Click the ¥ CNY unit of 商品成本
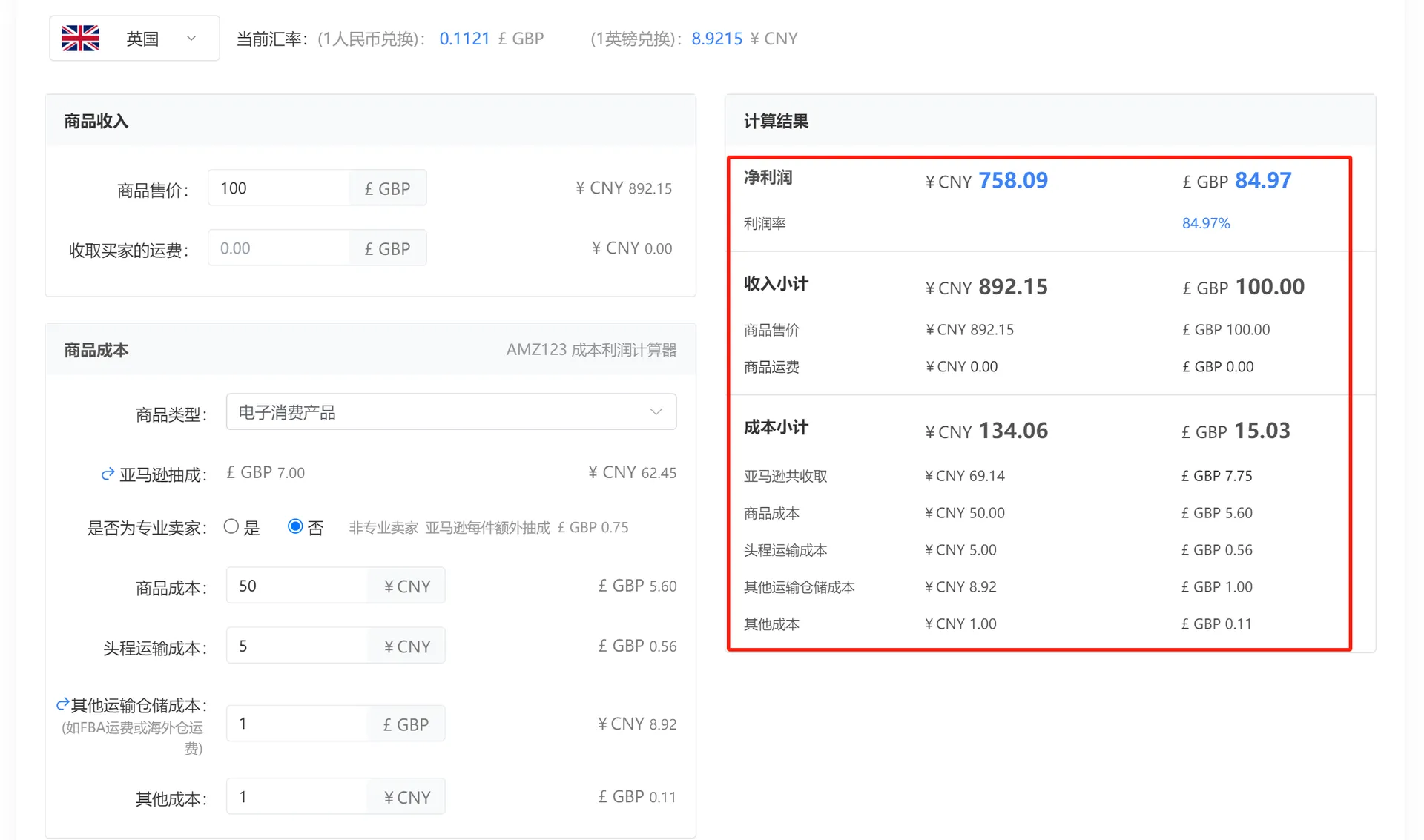The width and height of the screenshot is (1424, 840). tap(406, 586)
